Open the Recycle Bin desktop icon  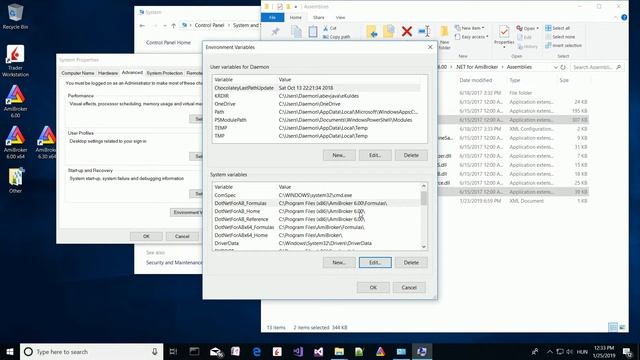tap(15, 16)
